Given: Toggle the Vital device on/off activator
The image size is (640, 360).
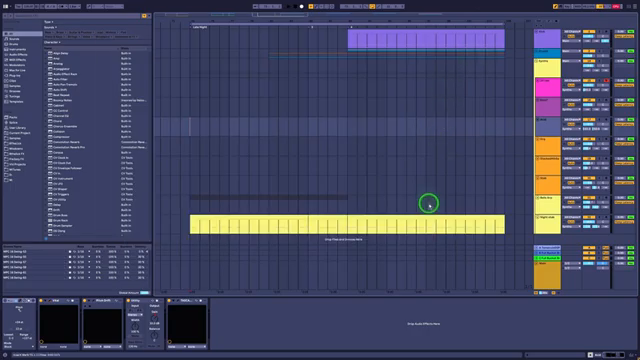Looking at the screenshot, I should (x=41, y=300).
